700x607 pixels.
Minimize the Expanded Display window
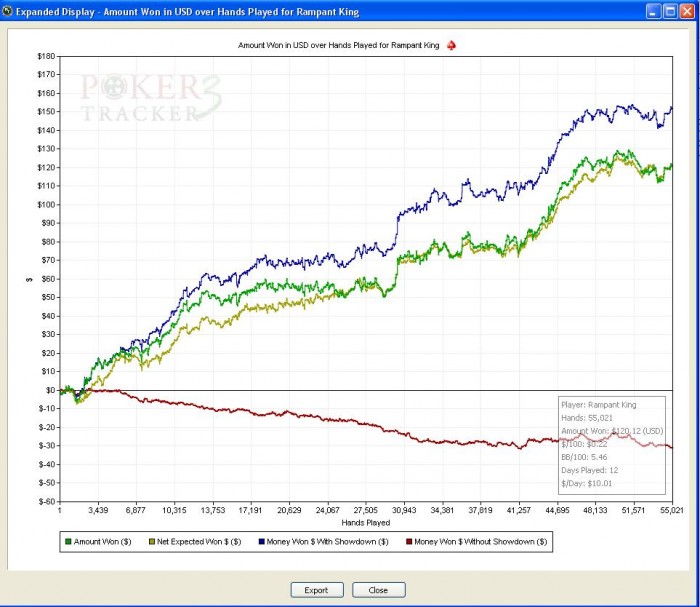pyautogui.click(x=653, y=11)
